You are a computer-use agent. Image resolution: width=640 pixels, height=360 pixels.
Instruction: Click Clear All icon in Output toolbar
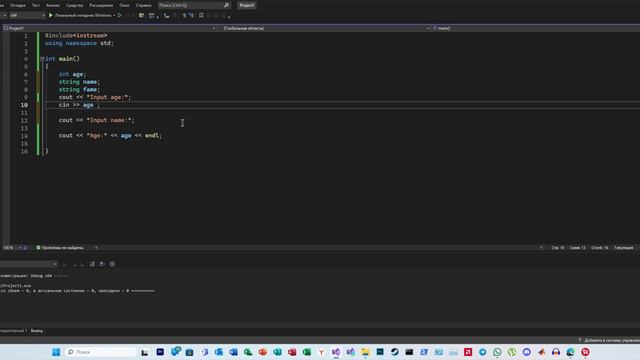point(92,264)
